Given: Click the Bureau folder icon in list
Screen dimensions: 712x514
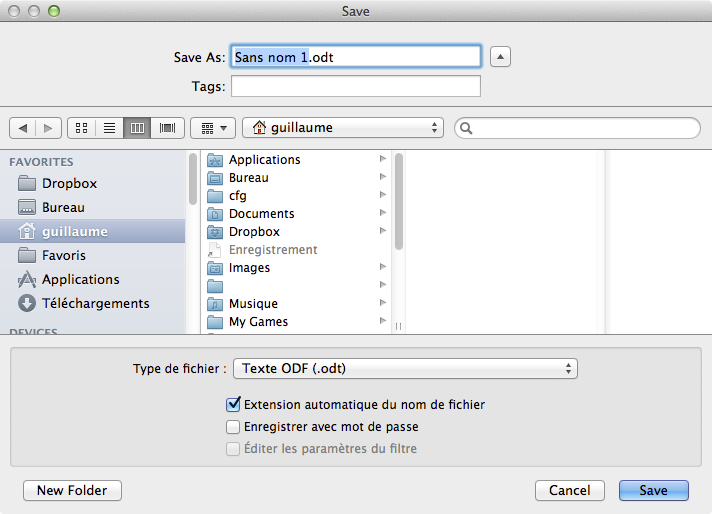Looking at the screenshot, I should pyautogui.click(x=215, y=178).
